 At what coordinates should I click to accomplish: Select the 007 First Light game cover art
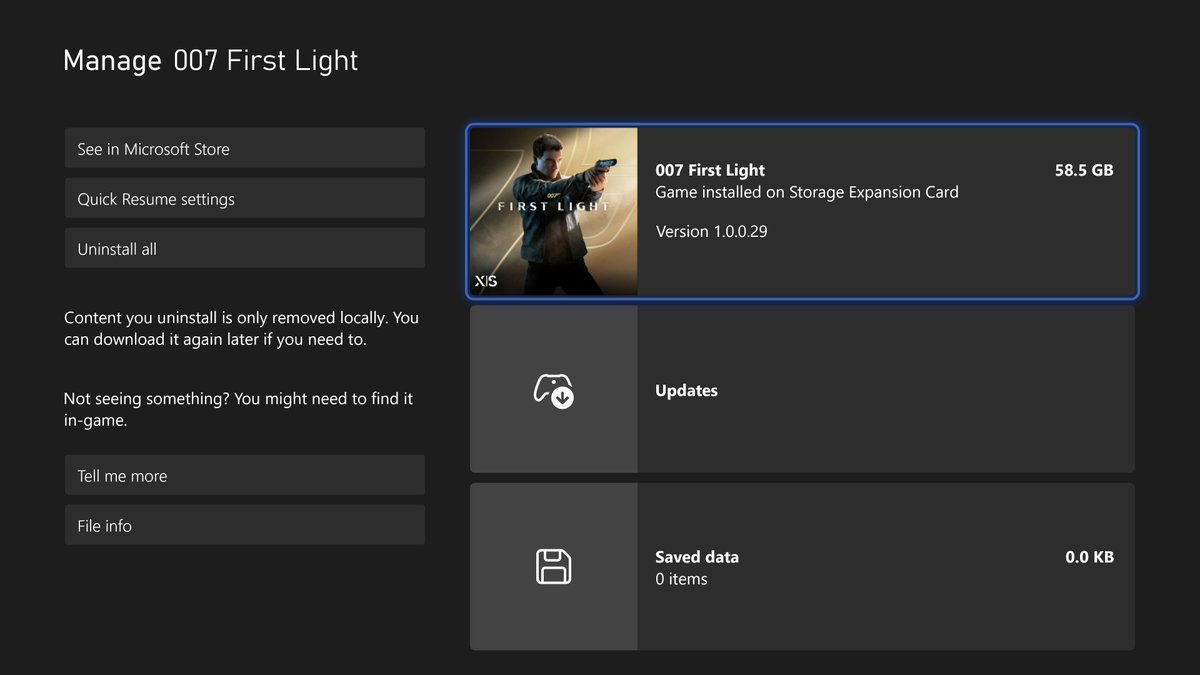(553, 211)
